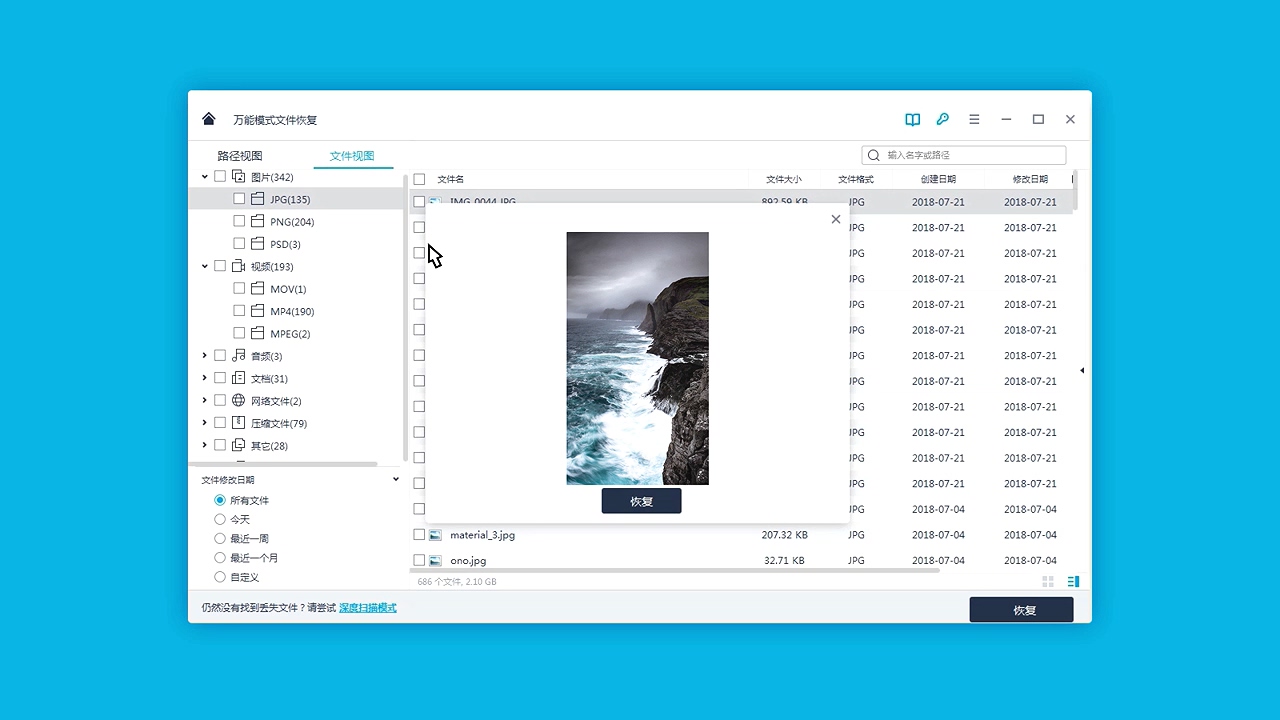Image resolution: width=1280 pixels, height=720 pixels.
Task: Click the search magnifier icon
Action: tap(874, 155)
